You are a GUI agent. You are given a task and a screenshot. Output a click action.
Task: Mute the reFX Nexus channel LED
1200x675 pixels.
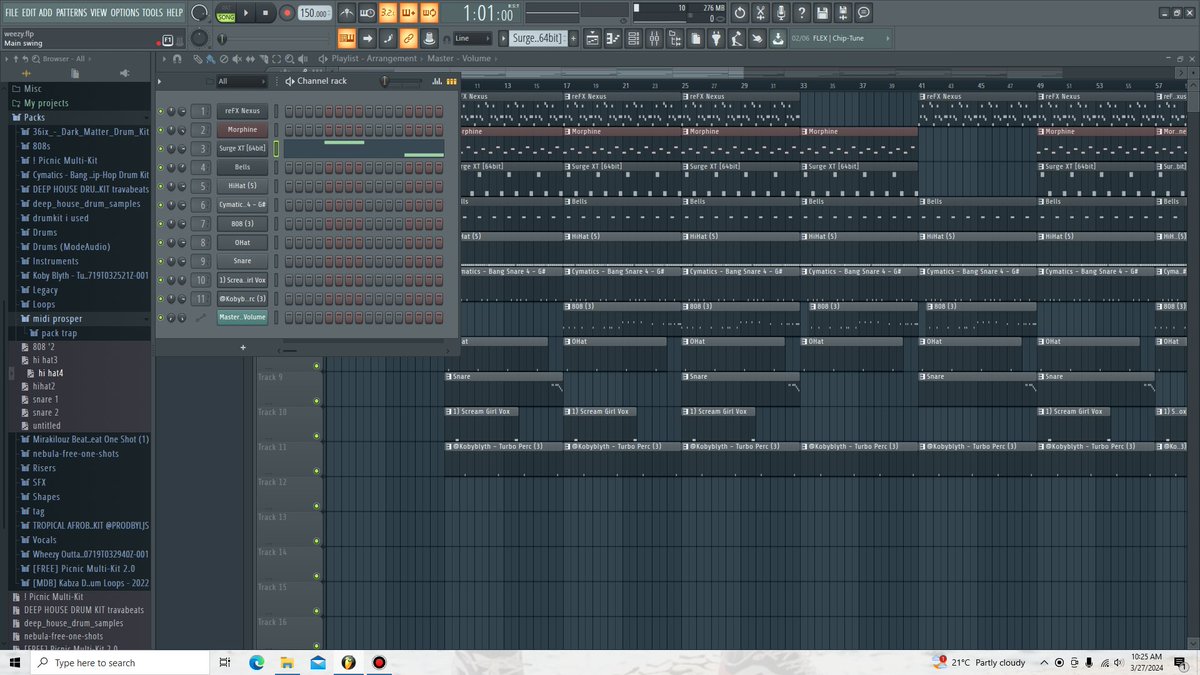pyautogui.click(x=160, y=111)
